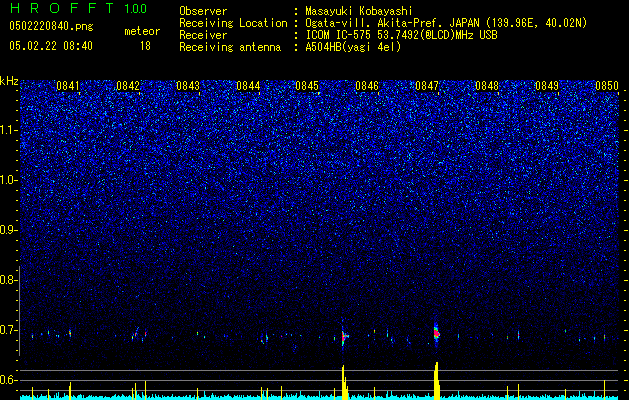Click time marker 0849

pyautogui.click(x=547, y=86)
